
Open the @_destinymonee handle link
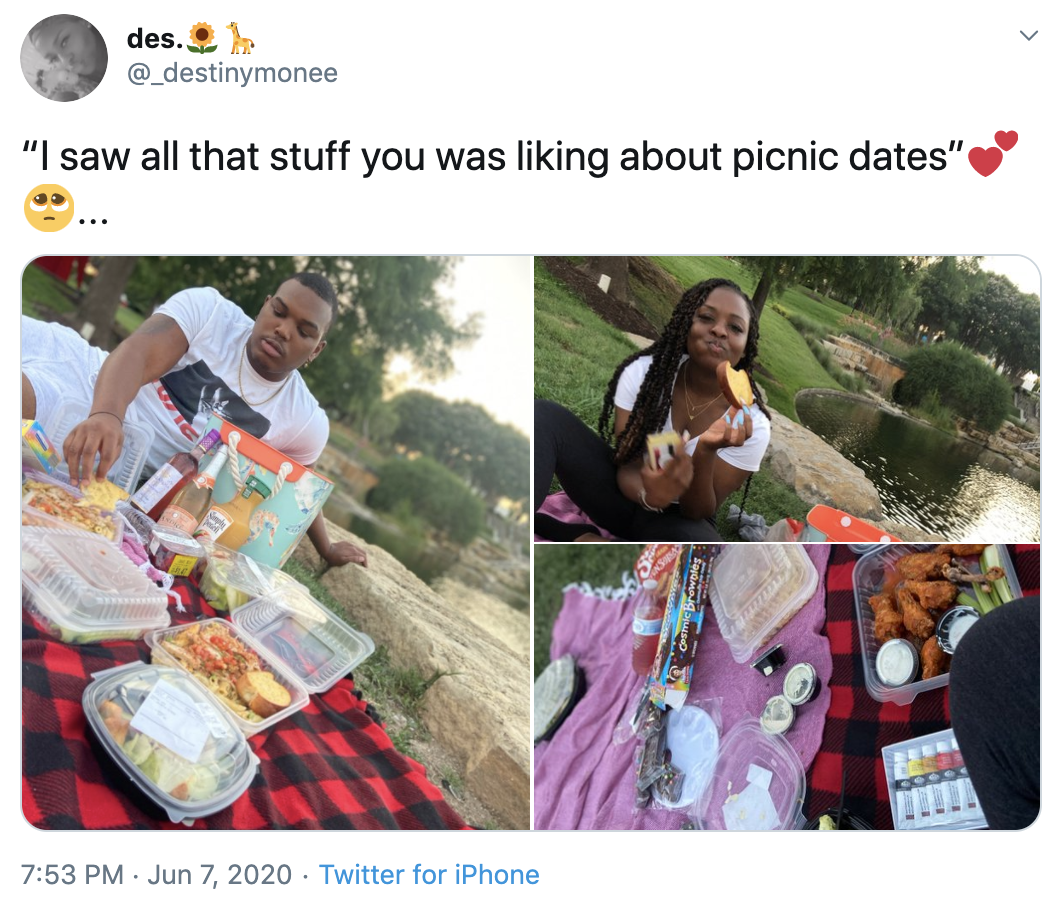click(x=232, y=72)
